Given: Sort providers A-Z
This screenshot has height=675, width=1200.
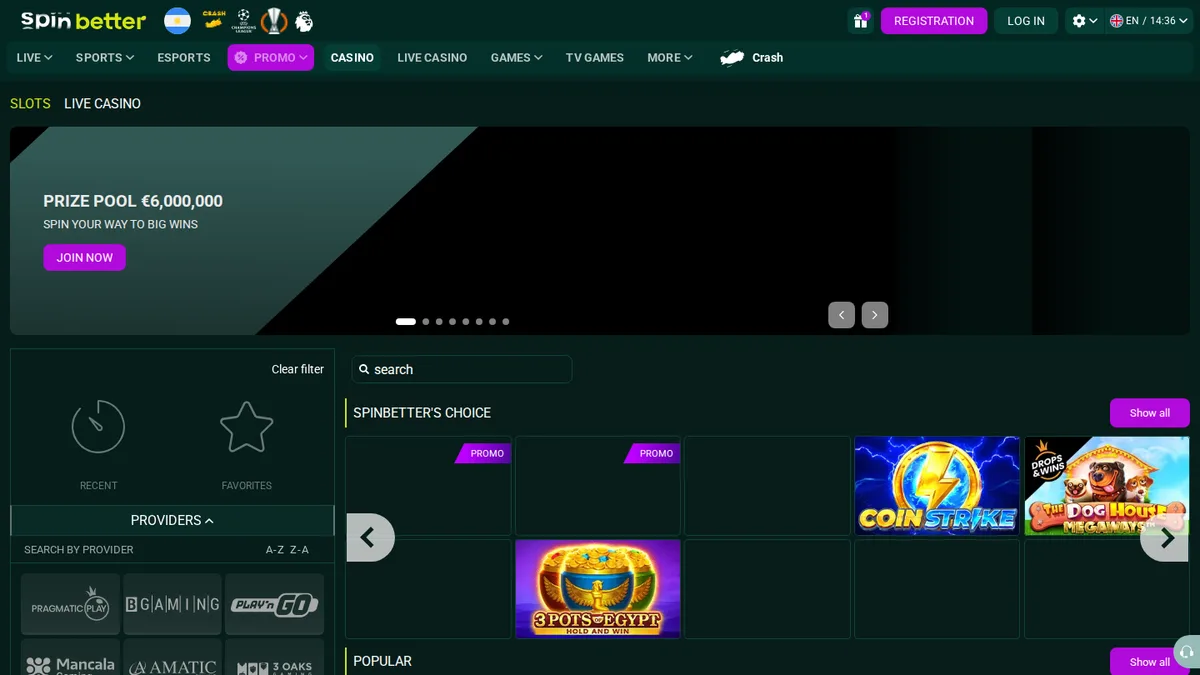Looking at the screenshot, I should (275, 550).
